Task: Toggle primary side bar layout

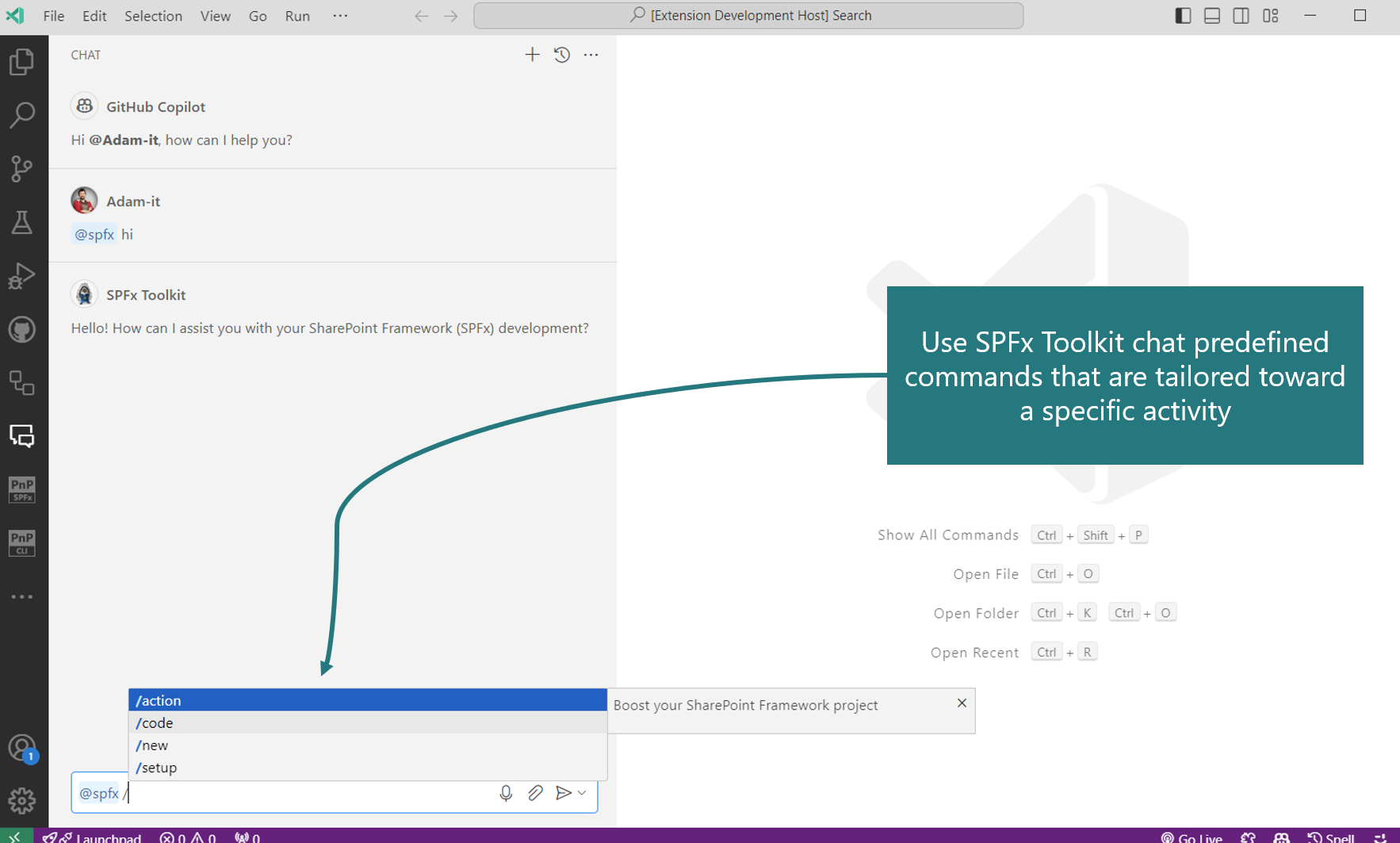Action: [x=1183, y=16]
